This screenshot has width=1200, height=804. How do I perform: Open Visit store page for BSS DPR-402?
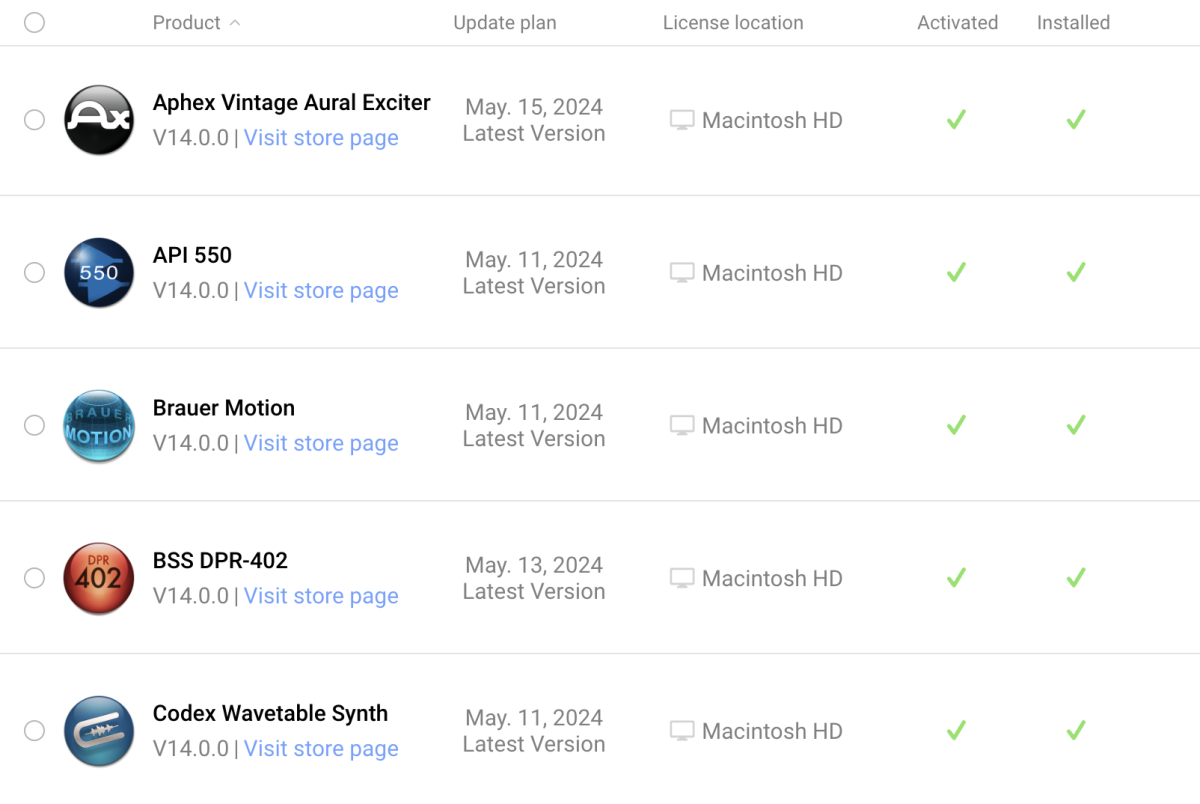click(321, 596)
